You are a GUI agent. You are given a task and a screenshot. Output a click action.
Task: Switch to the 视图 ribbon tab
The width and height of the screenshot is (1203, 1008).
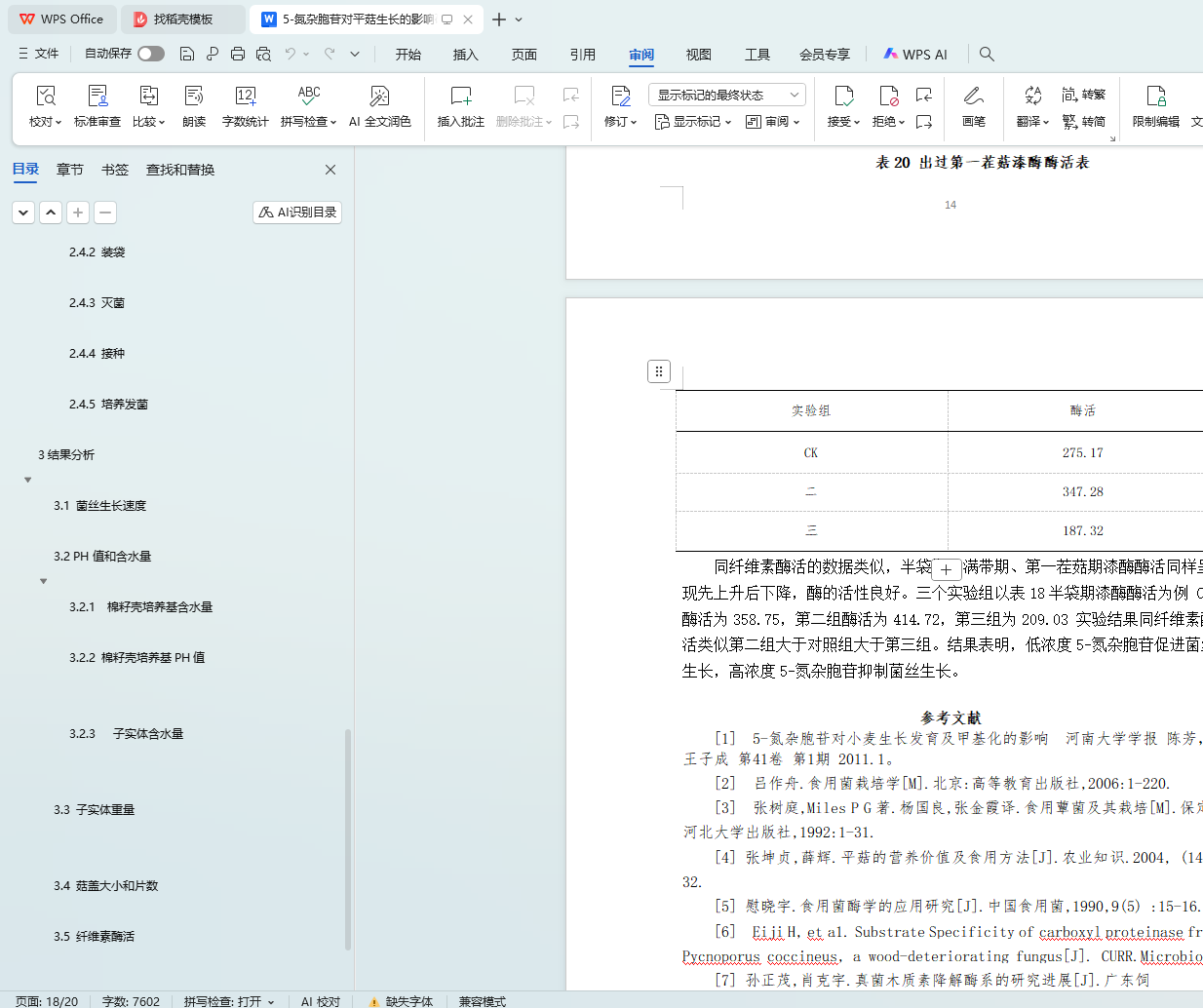pyautogui.click(x=698, y=55)
